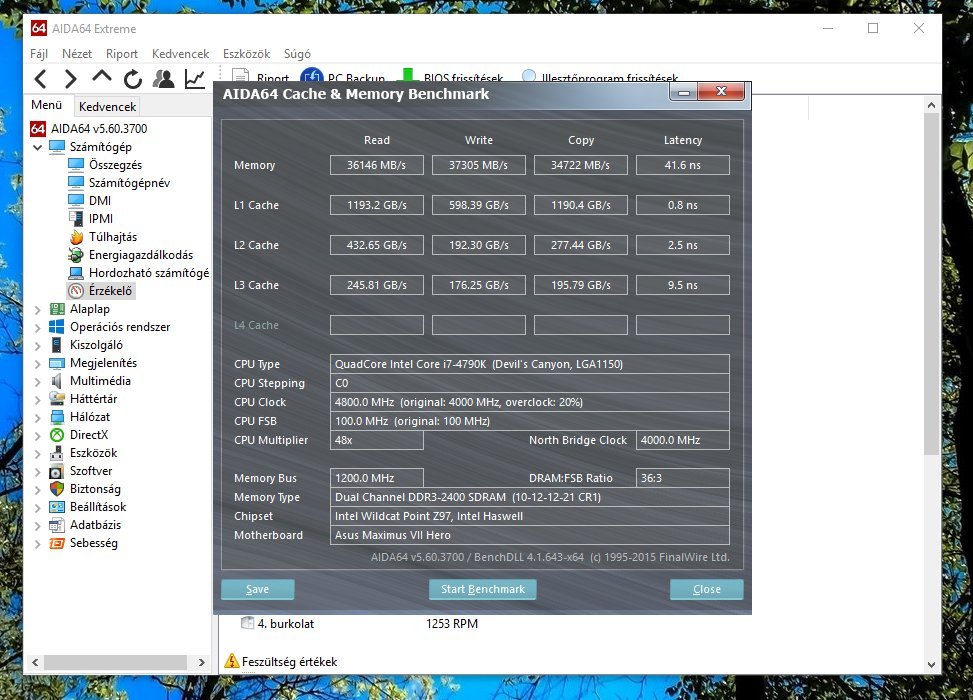Select the Alaplap motherboard icon

click(57, 308)
